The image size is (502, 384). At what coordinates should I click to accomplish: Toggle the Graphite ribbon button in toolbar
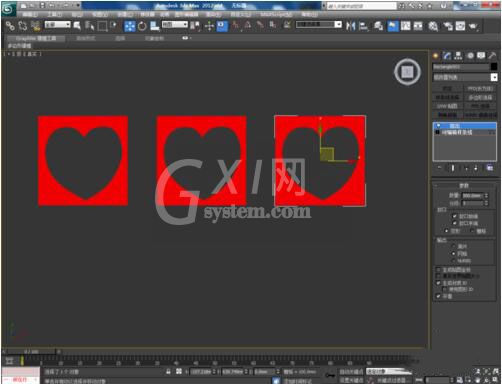393,26
